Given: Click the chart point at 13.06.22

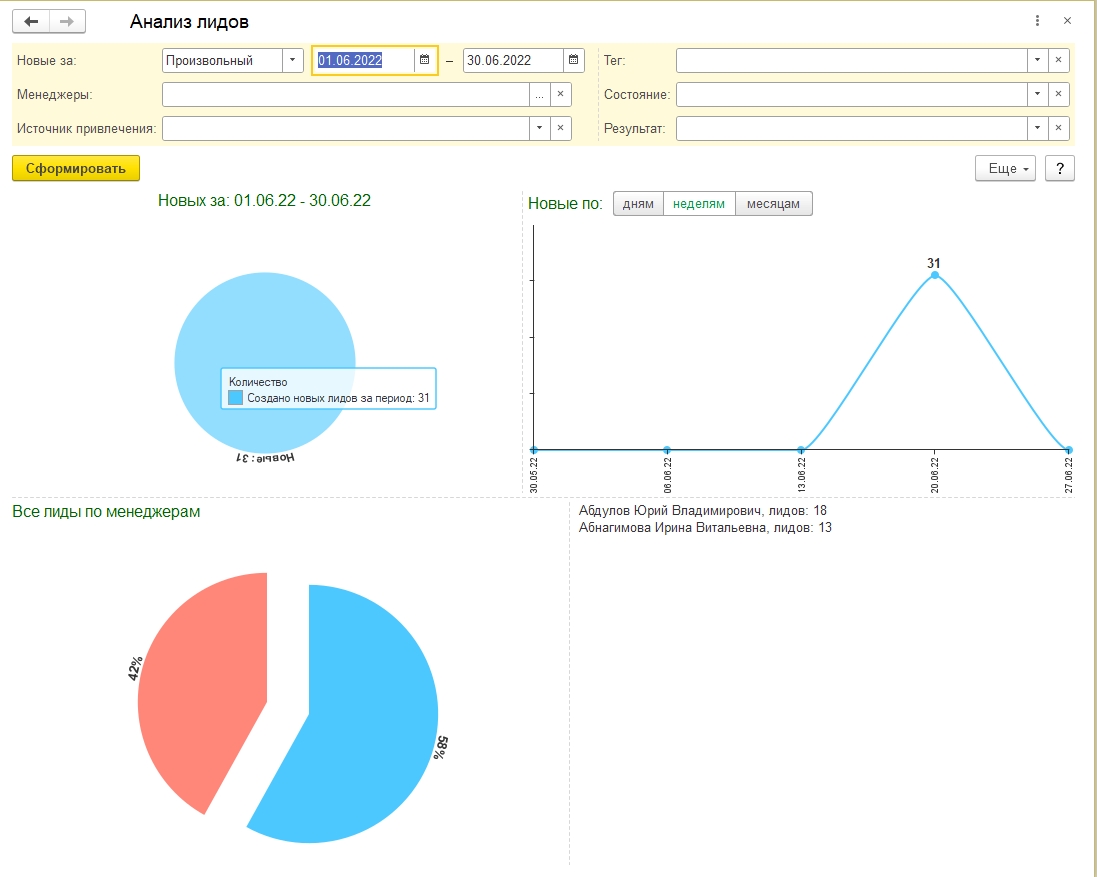Looking at the screenshot, I should click(801, 450).
